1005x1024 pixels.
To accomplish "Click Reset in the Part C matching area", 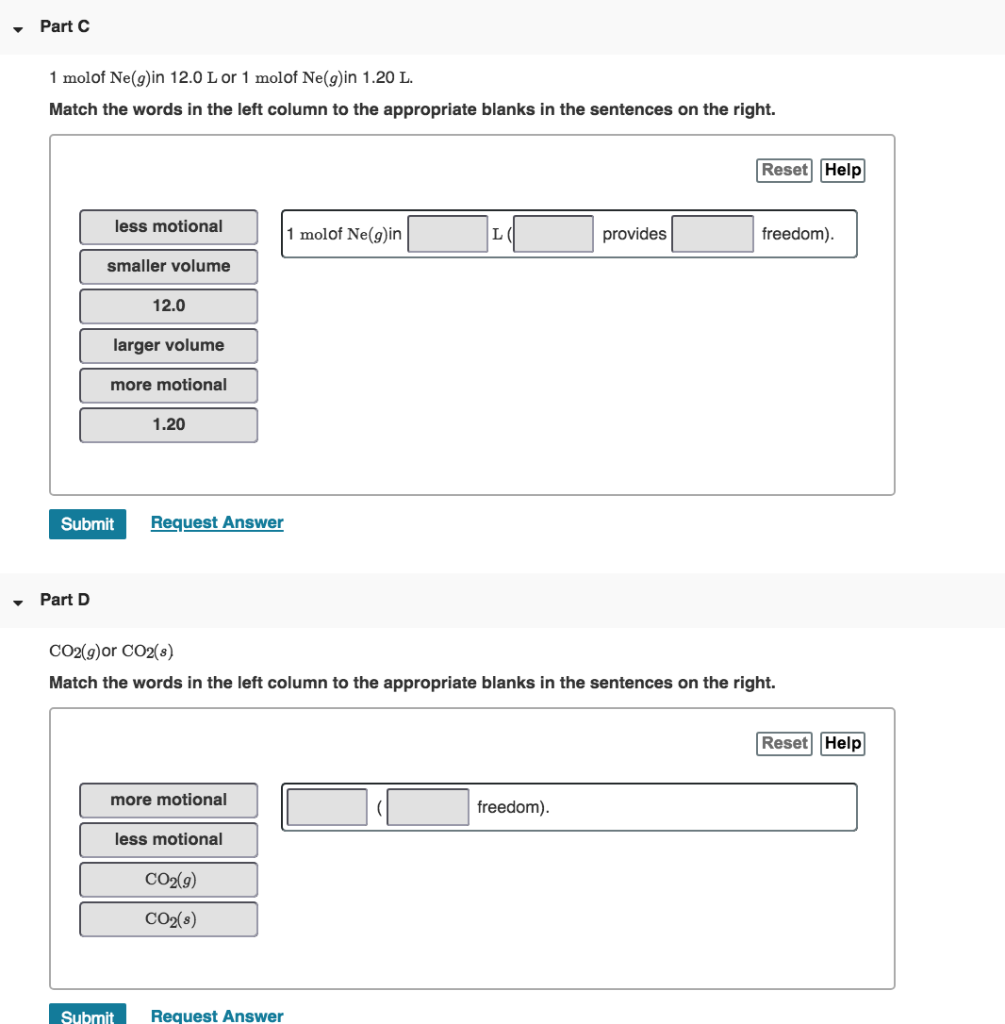I will tap(784, 169).
